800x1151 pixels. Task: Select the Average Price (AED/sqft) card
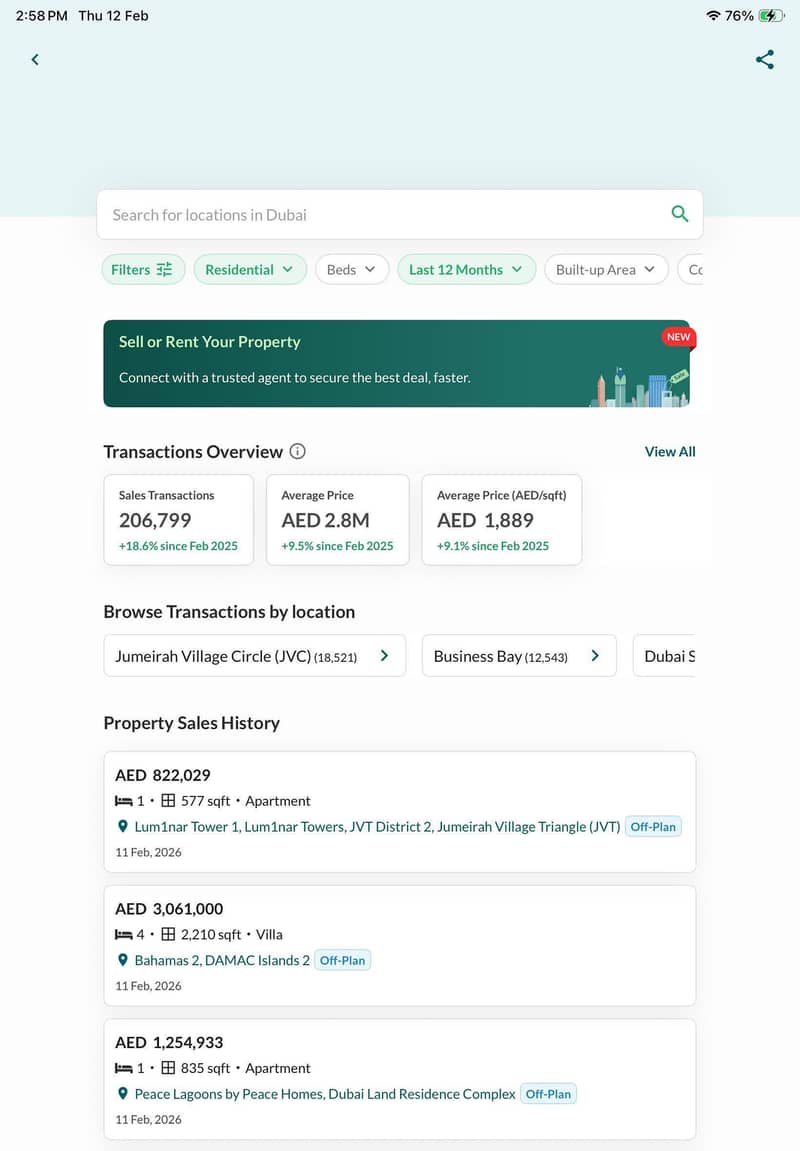(502, 520)
